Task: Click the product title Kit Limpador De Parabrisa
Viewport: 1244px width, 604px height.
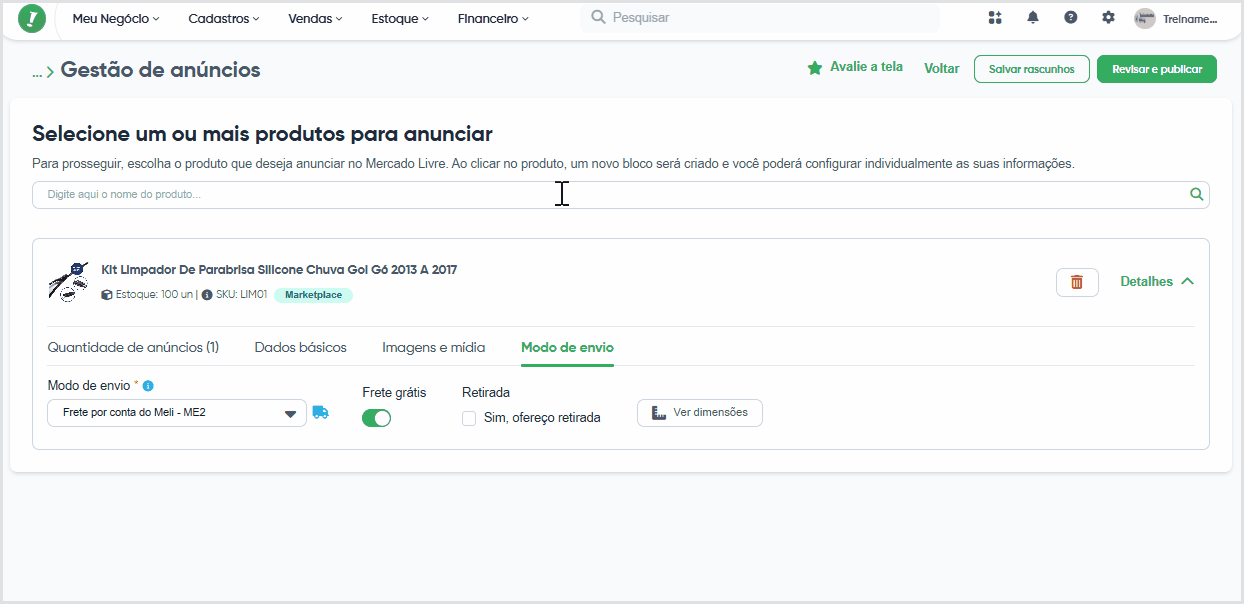Action: (x=279, y=270)
